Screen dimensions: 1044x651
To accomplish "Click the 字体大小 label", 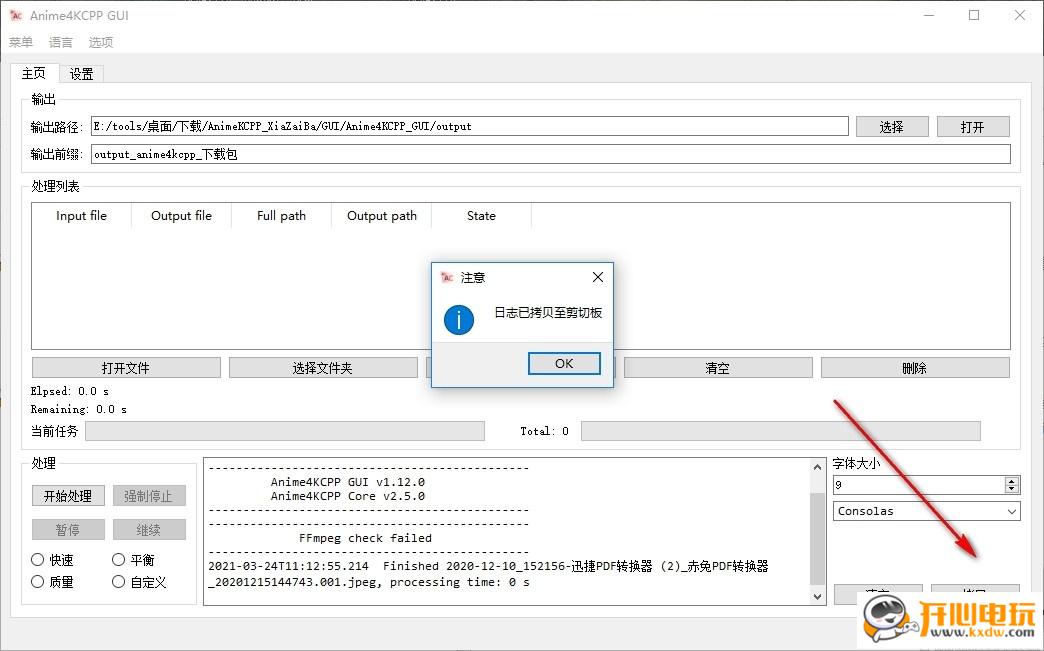I will coord(856,463).
